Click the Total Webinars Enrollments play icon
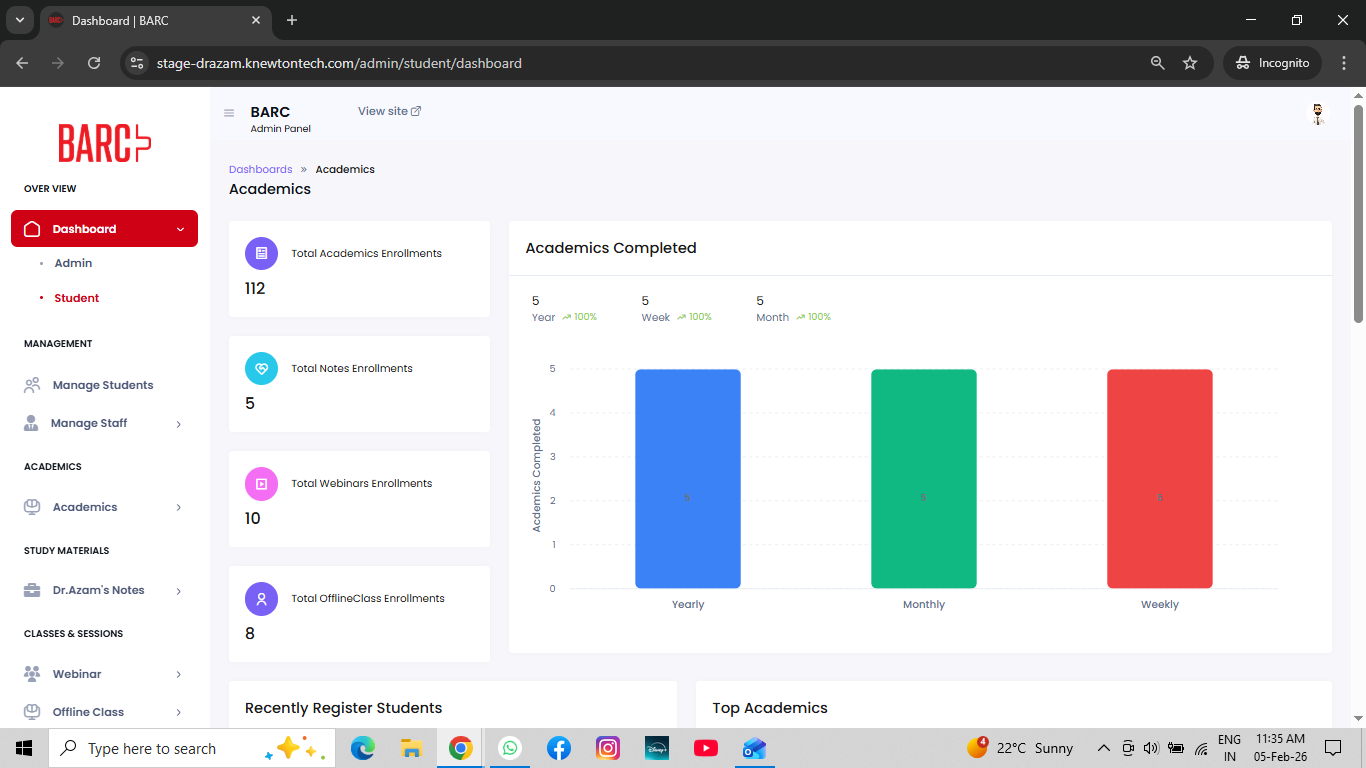Screen dimensions: 1366x768 [261, 484]
